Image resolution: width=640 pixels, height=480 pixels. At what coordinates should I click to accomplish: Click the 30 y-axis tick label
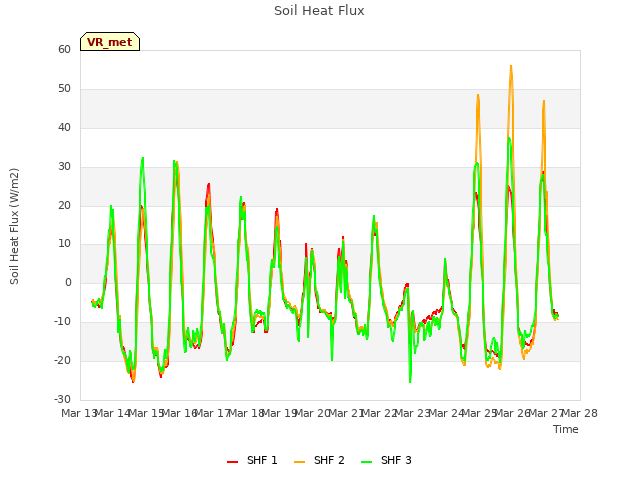[64, 167]
